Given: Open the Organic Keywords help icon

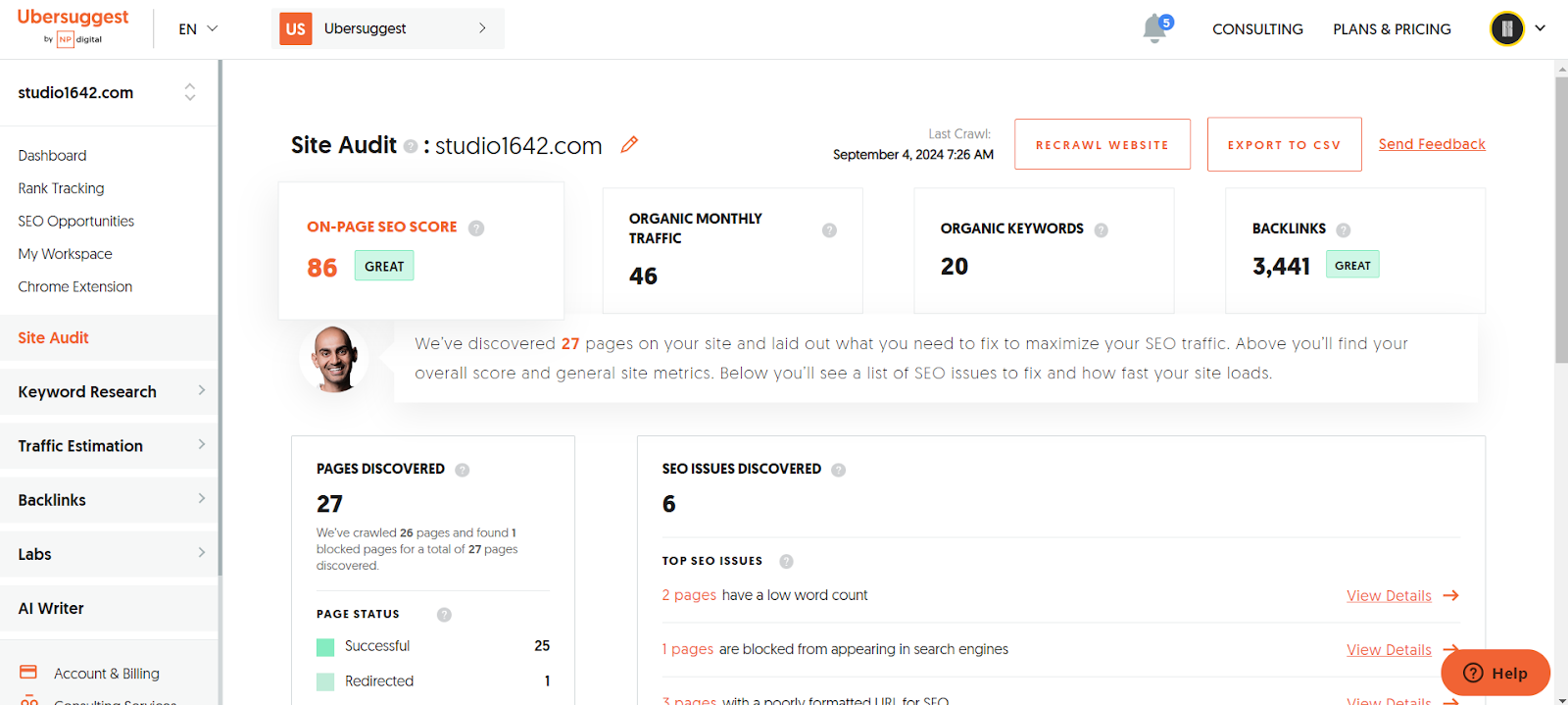Looking at the screenshot, I should [1101, 229].
